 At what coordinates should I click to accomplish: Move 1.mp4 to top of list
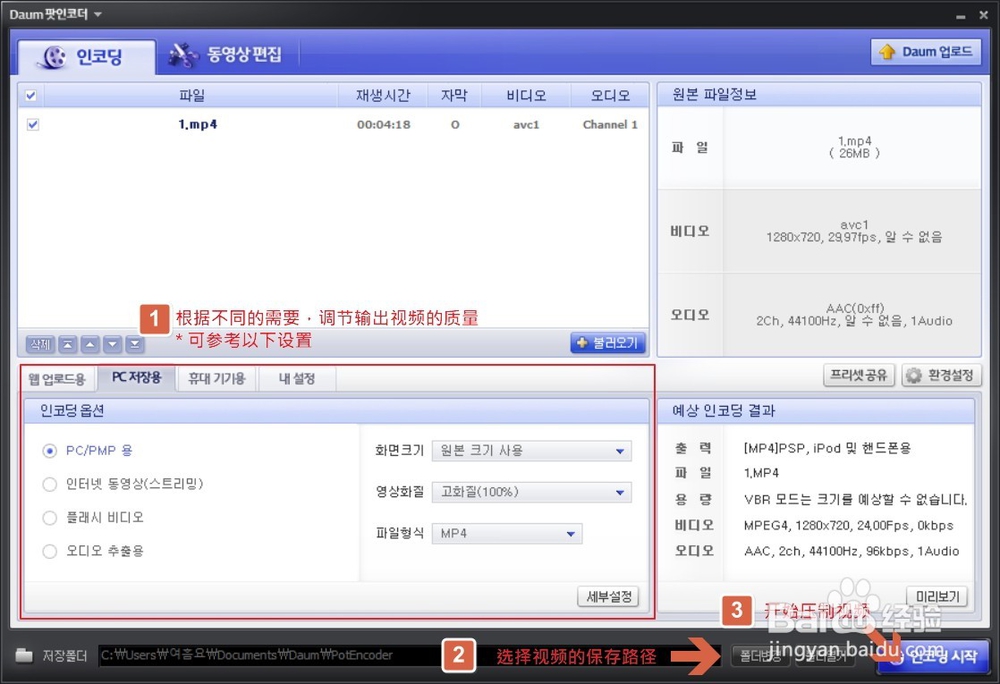coord(67,343)
